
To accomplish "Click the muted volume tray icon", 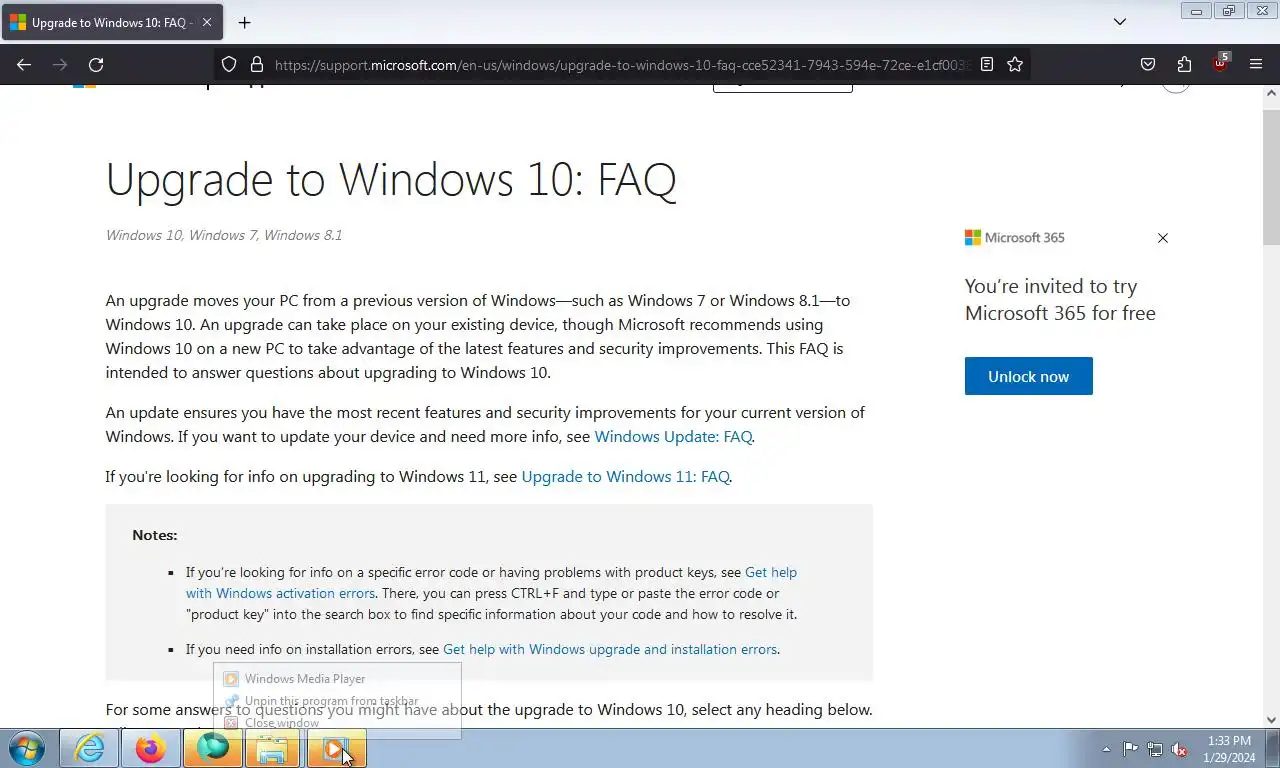I will (1180, 749).
